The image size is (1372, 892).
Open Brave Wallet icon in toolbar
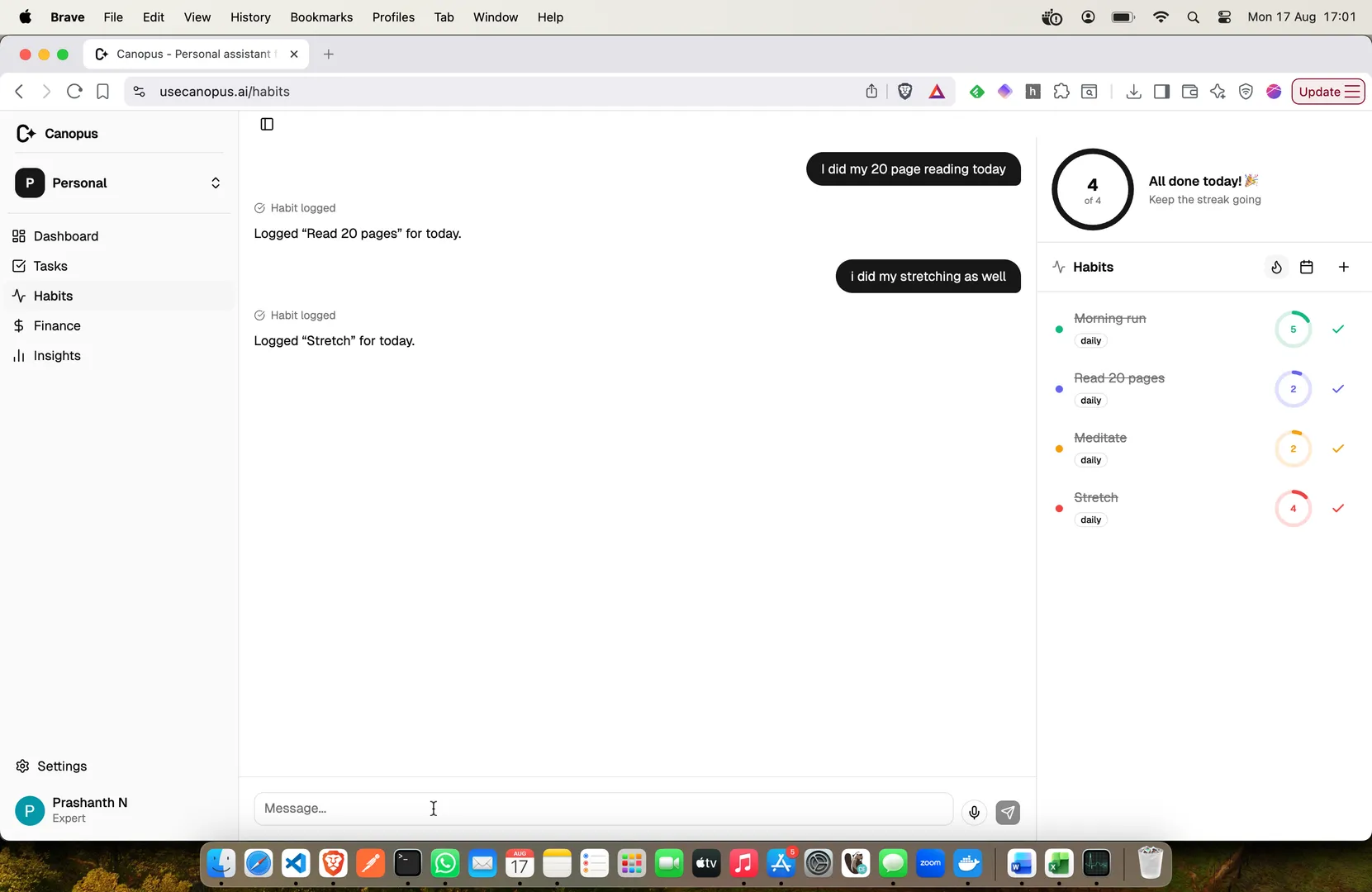point(1190,92)
